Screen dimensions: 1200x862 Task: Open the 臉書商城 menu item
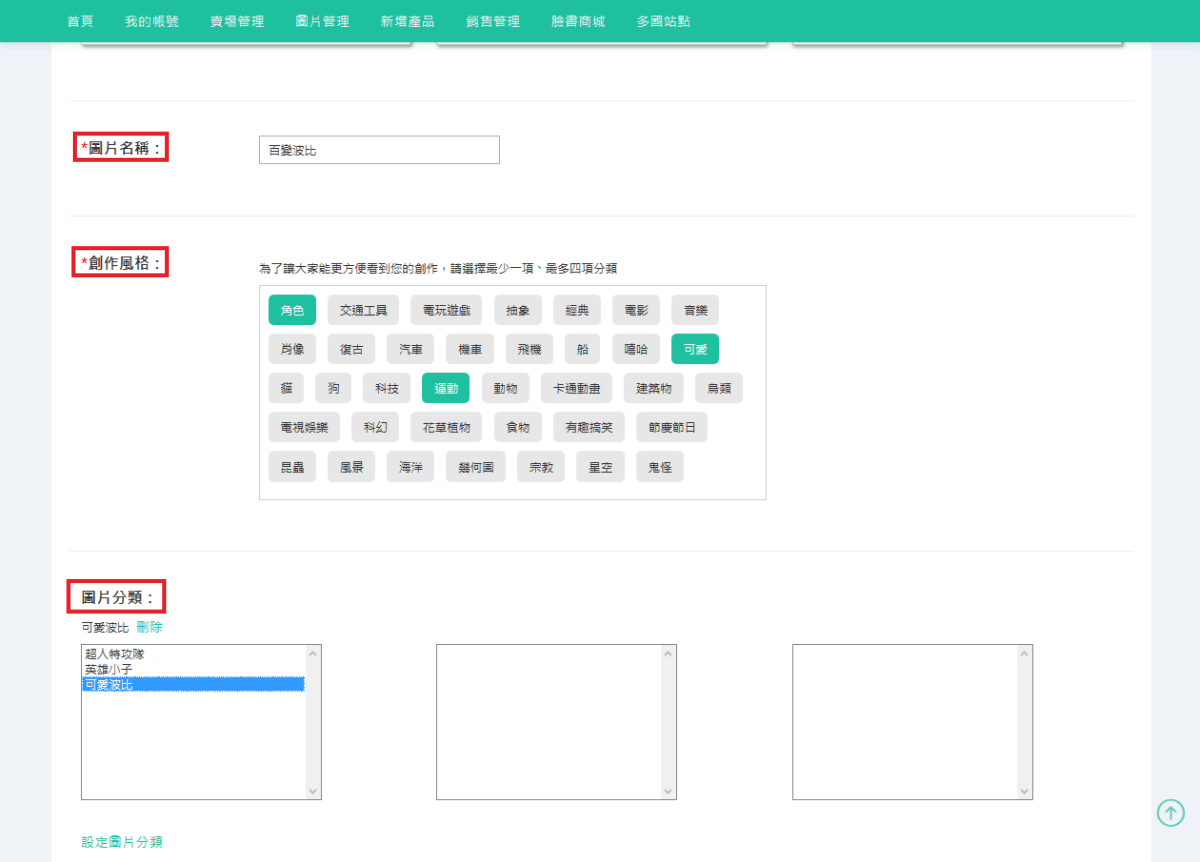[578, 21]
